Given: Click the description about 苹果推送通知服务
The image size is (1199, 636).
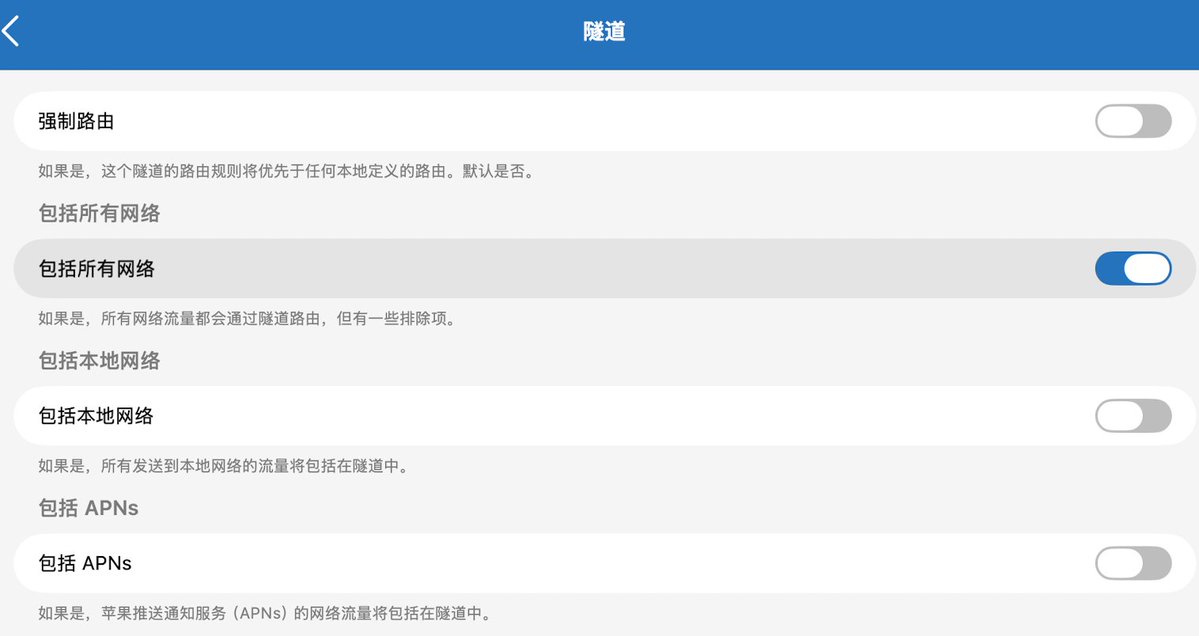Looking at the screenshot, I should click(265, 614).
